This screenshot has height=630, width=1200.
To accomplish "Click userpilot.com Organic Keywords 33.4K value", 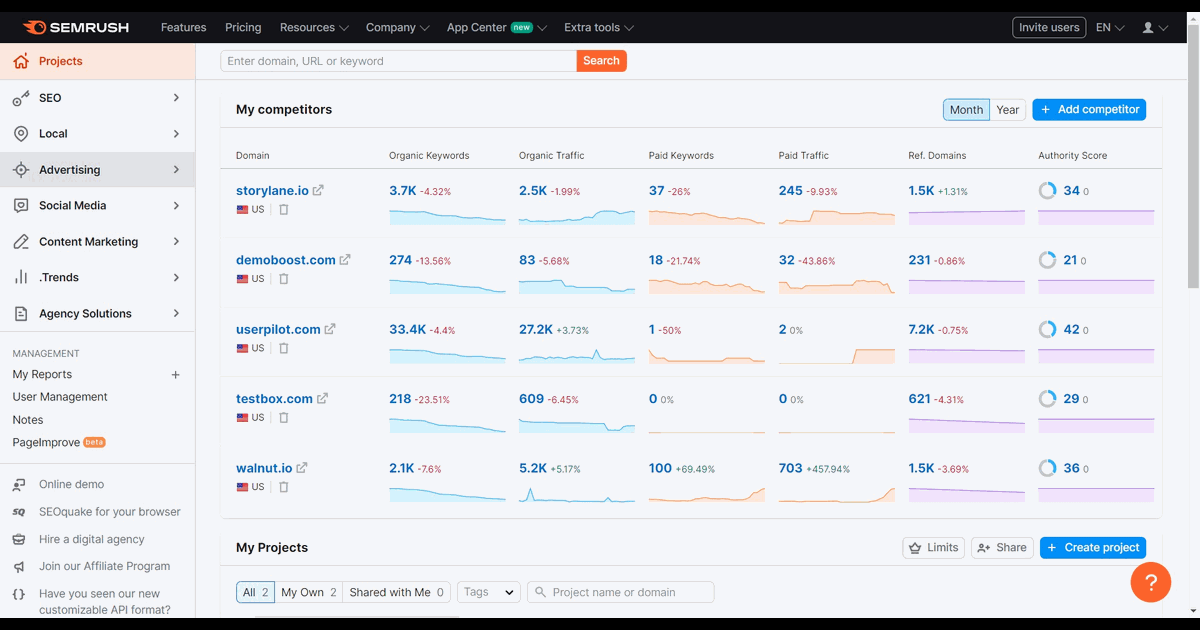I will pos(406,329).
